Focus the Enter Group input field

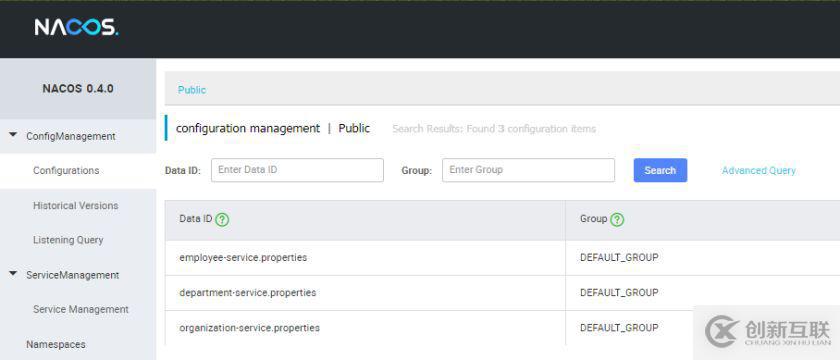point(528,170)
